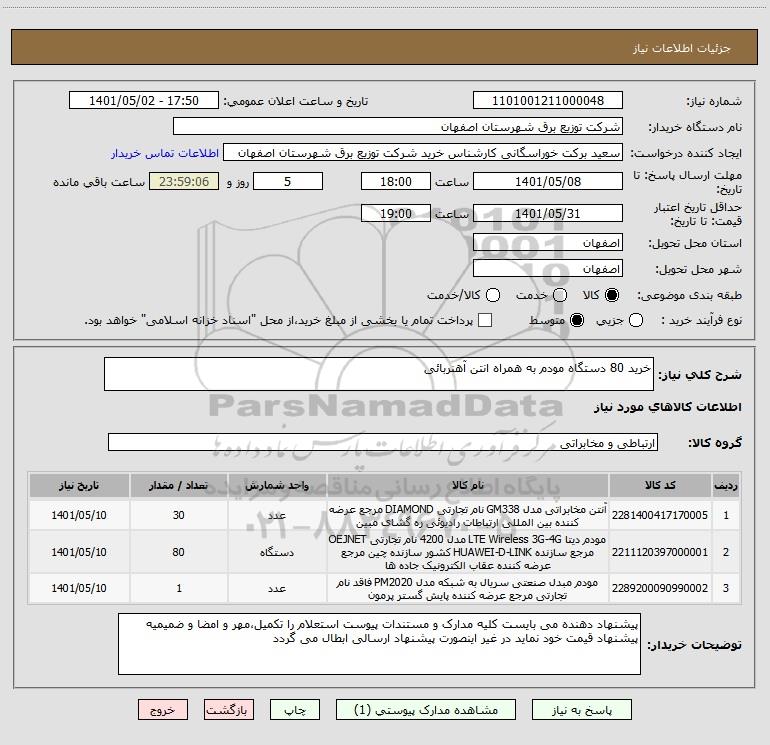Screen dimensions: 770x745
Task: Click the جزئیات اطلاعات نیاز header title
Action: point(681,48)
